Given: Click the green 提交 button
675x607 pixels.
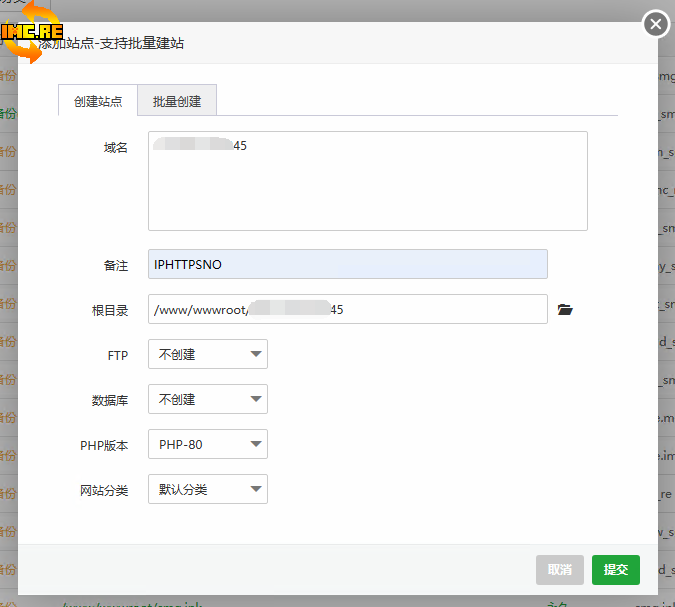Looking at the screenshot, I should 615,569.
